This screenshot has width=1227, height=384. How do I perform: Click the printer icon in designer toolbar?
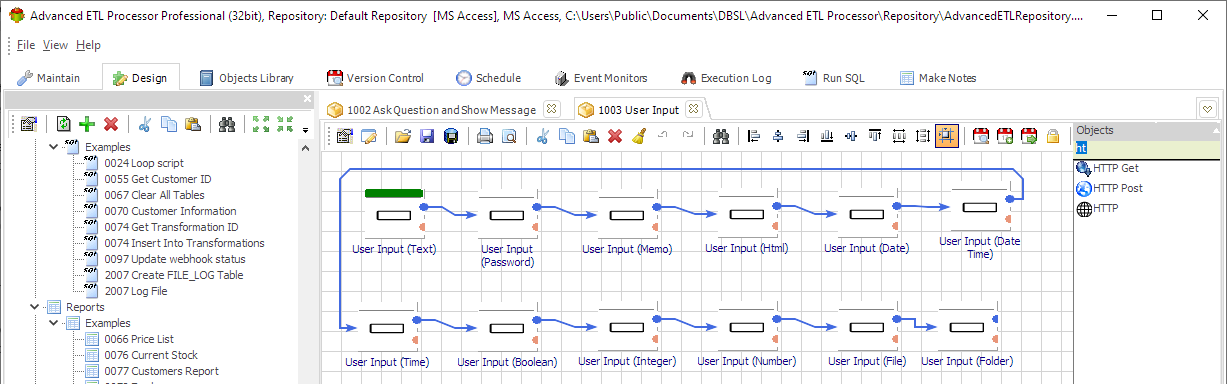point(485,137)
